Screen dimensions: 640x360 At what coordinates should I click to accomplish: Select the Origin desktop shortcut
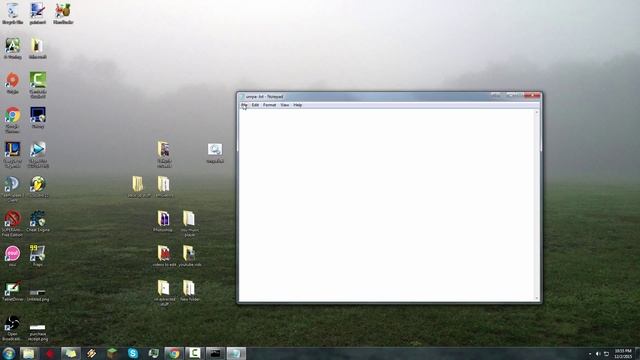[x=13, y=83]
